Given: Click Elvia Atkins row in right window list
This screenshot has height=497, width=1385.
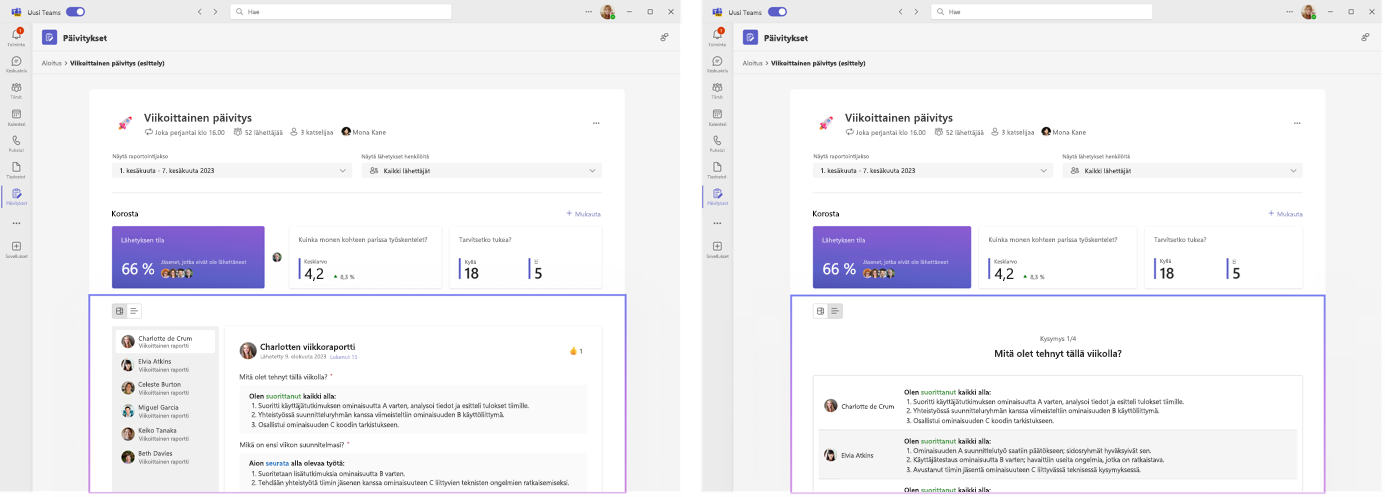Looking at the screenshot, I should point(1058,455).
